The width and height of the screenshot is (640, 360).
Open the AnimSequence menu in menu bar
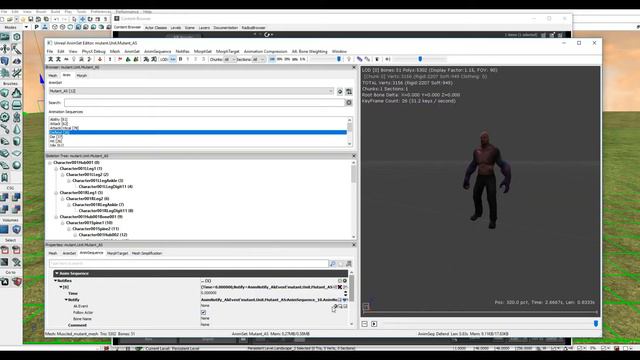coord(158,51)
